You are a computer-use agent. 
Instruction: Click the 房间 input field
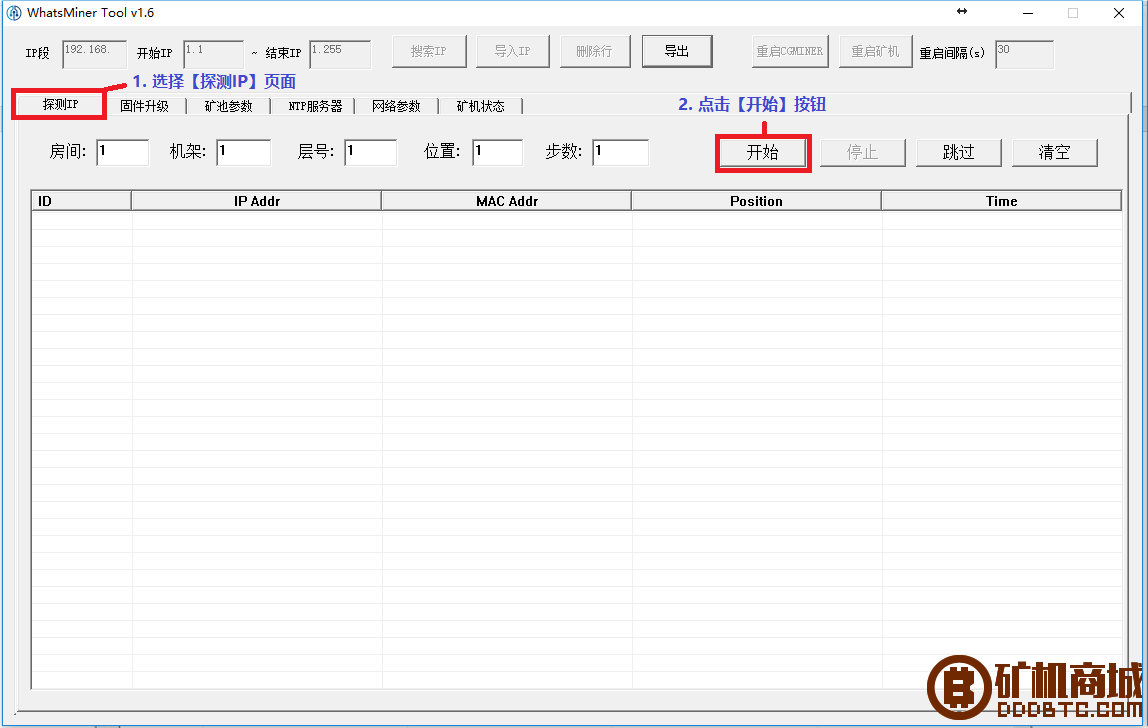click(x=122, y=152)
